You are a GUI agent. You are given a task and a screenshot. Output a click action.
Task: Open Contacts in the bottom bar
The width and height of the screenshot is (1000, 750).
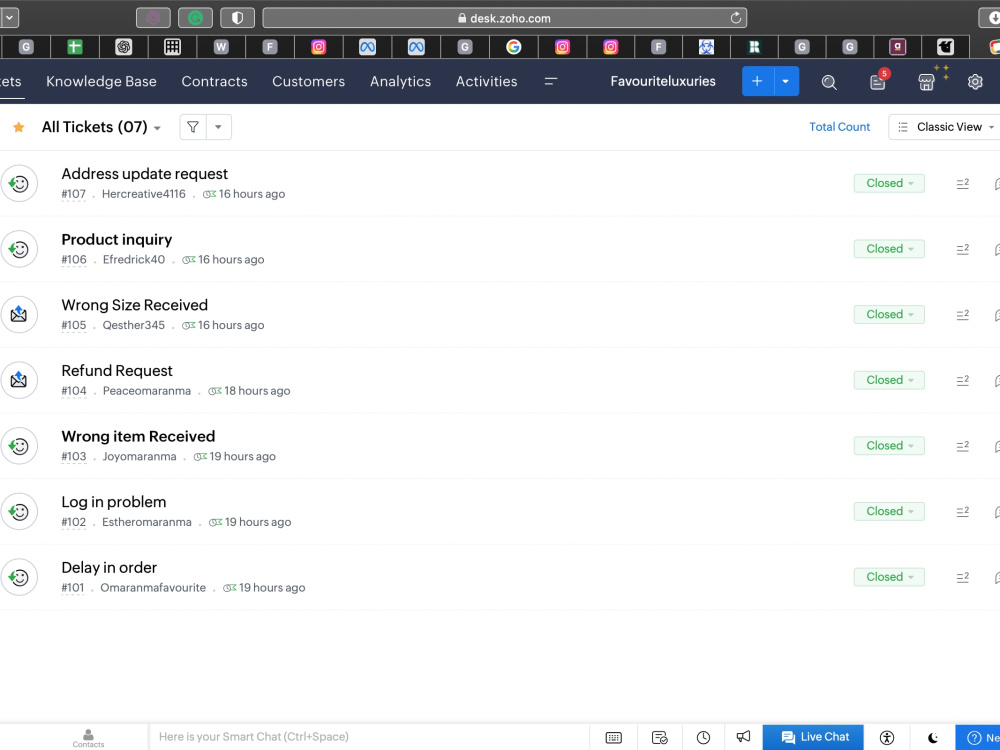(x=88, y=738)
